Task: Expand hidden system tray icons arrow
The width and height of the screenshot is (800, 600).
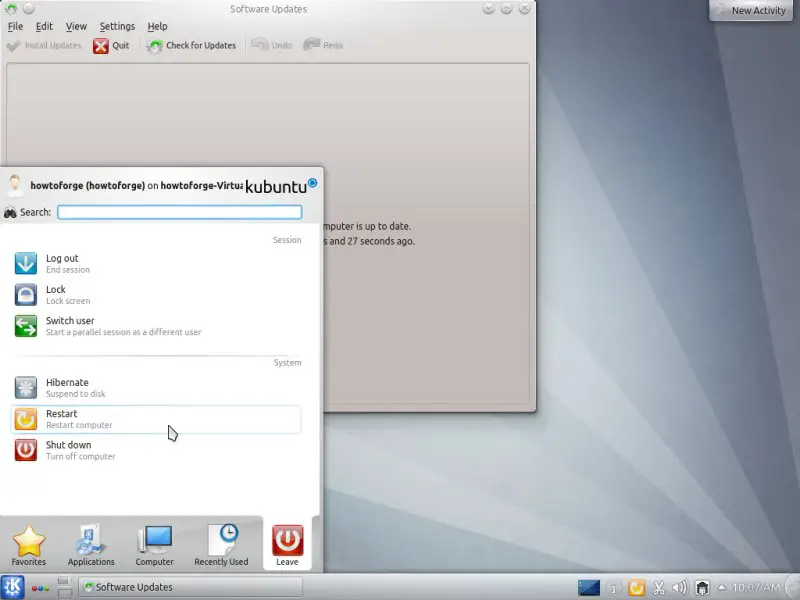Action: pyautogui.click(x=721, y=587)
